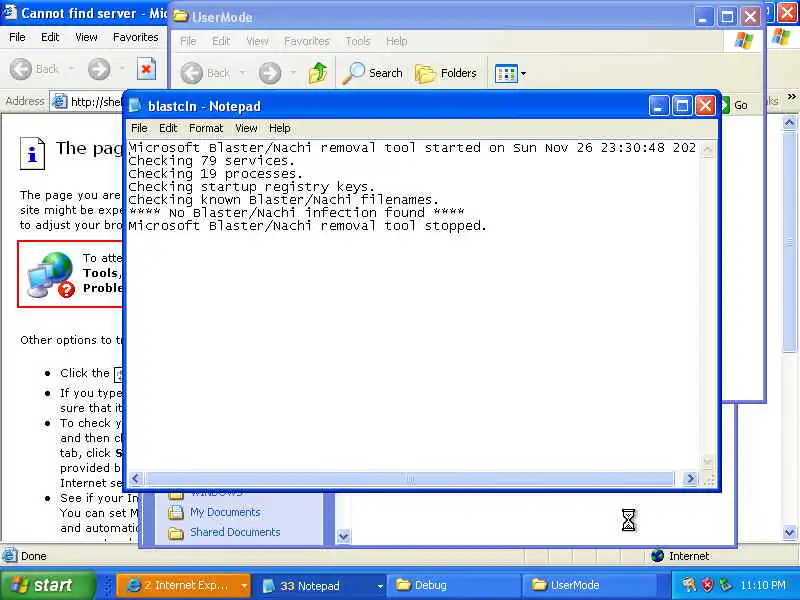Expand Notepad taskbar group arrow
The image size is (800, 600).
pyautogui.click(x=380, y=586)
